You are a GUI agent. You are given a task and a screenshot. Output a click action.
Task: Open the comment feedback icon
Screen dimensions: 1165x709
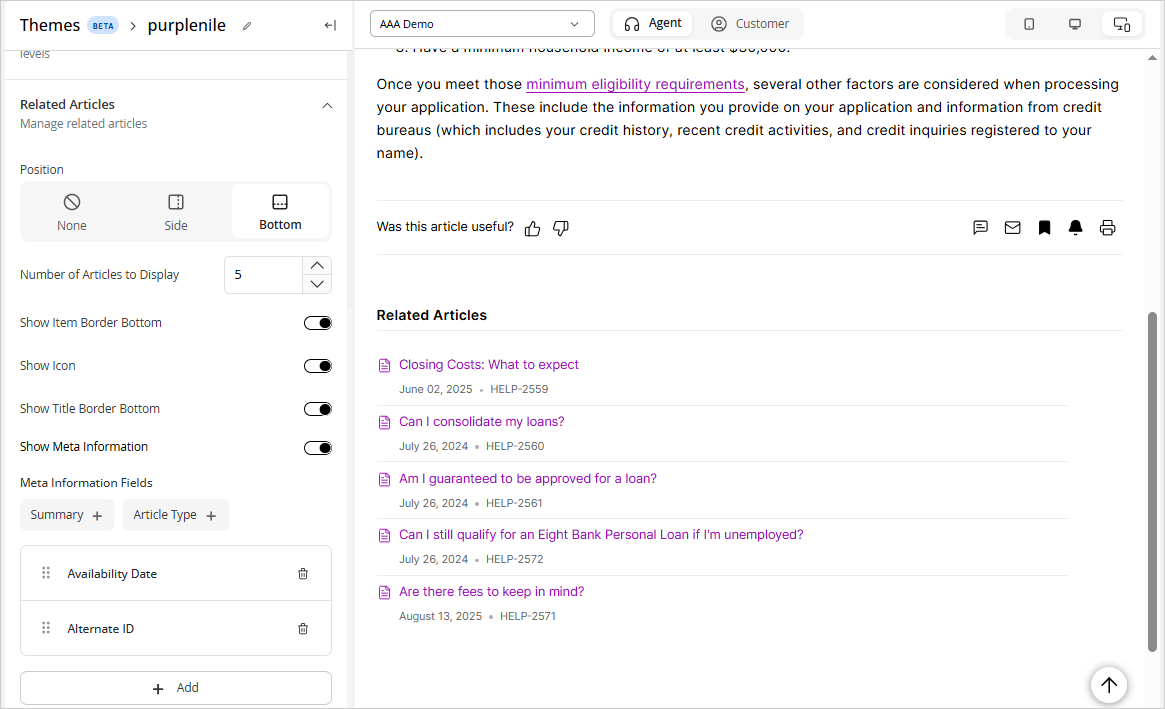980,228
